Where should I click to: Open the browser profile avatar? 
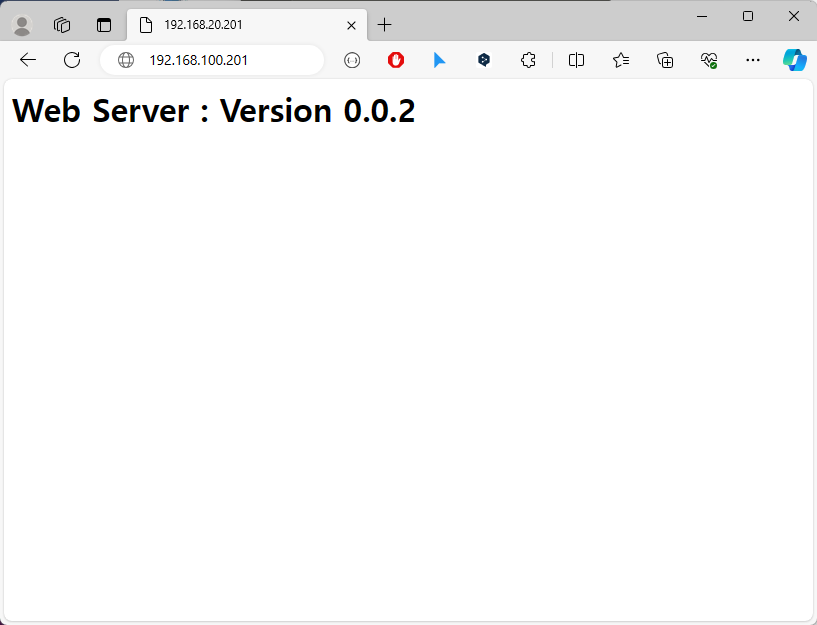pos(22,25)
